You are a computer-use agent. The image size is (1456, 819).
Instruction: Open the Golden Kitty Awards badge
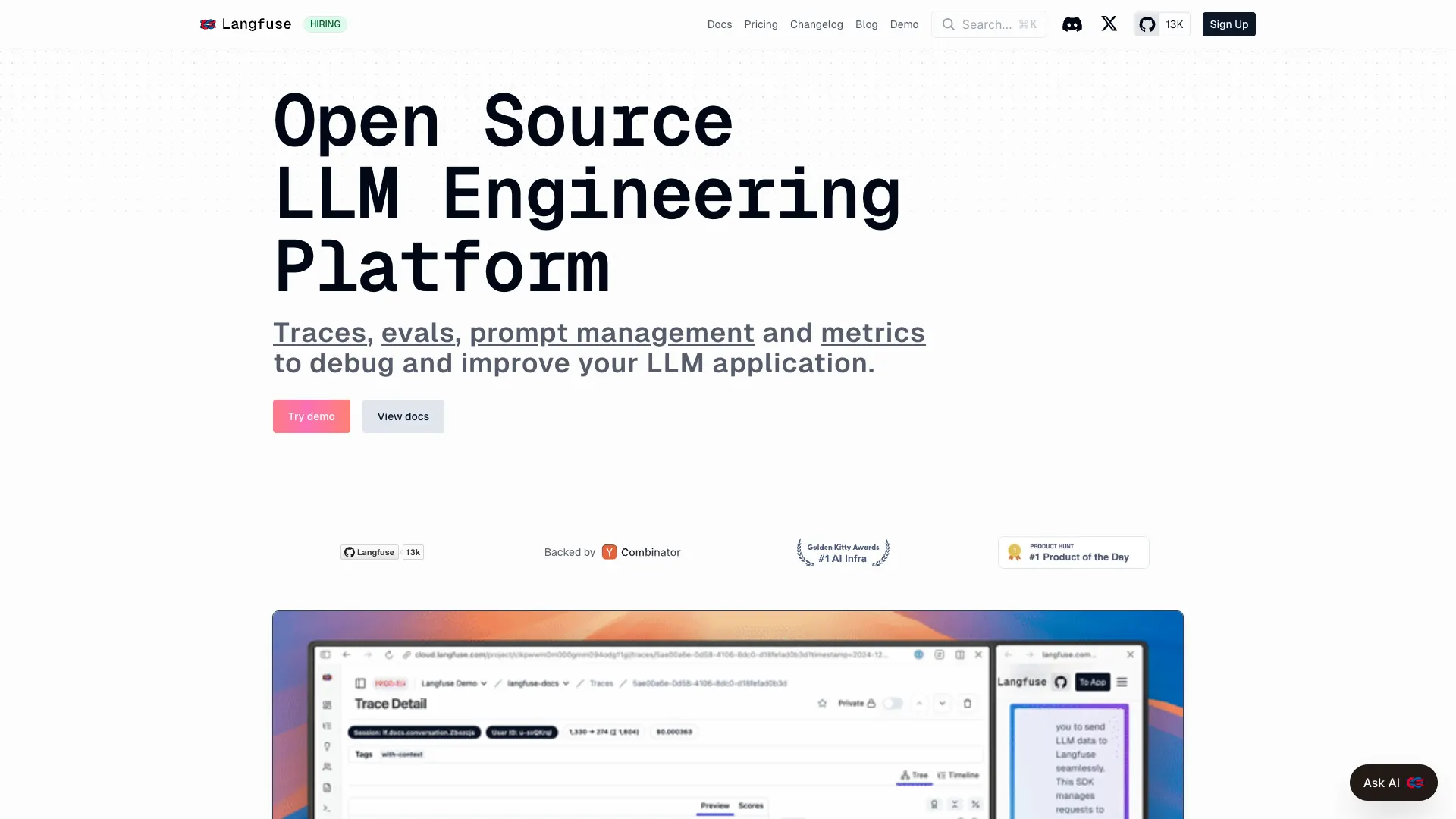pos(843,553)
